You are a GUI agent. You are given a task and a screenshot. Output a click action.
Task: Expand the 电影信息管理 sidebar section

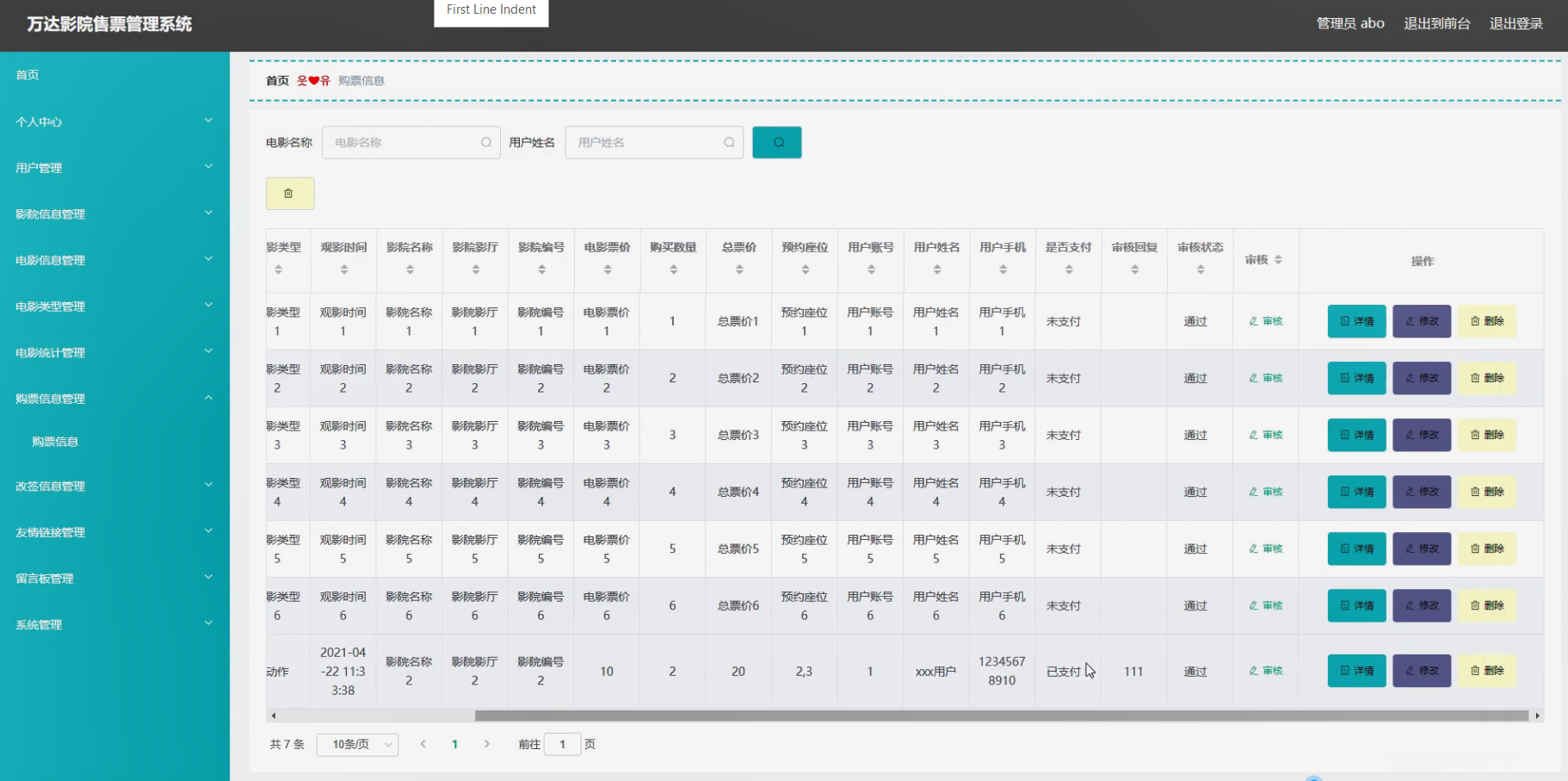pyautogui.click(x=114, y=260)
